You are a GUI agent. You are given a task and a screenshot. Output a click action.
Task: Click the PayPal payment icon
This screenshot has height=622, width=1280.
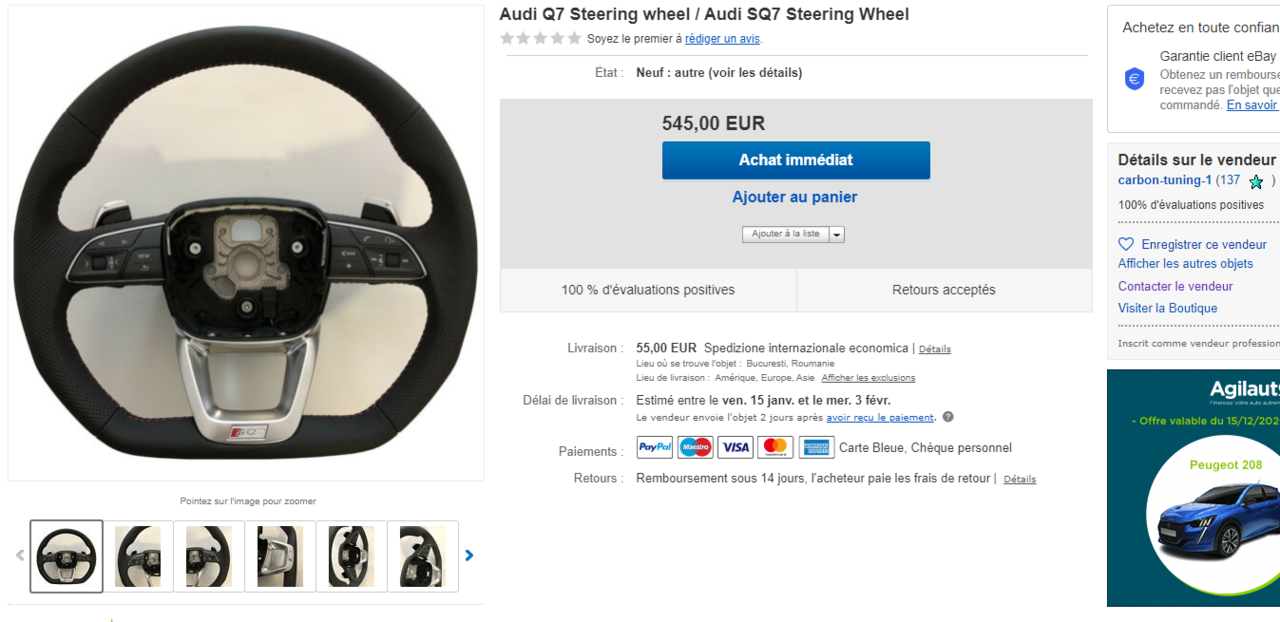tap(655, 448)
